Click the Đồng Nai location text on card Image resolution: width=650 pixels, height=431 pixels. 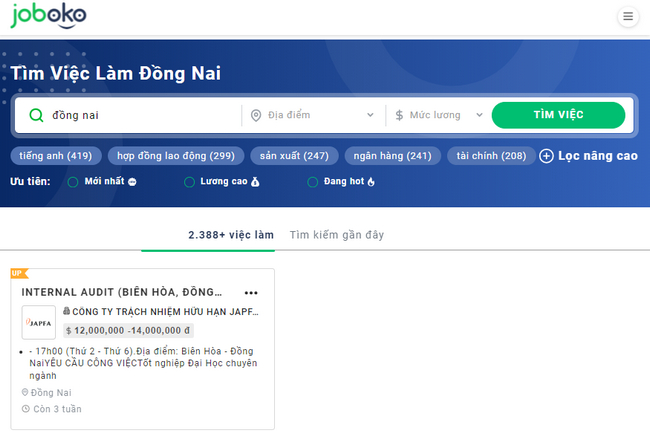(51, 392)
